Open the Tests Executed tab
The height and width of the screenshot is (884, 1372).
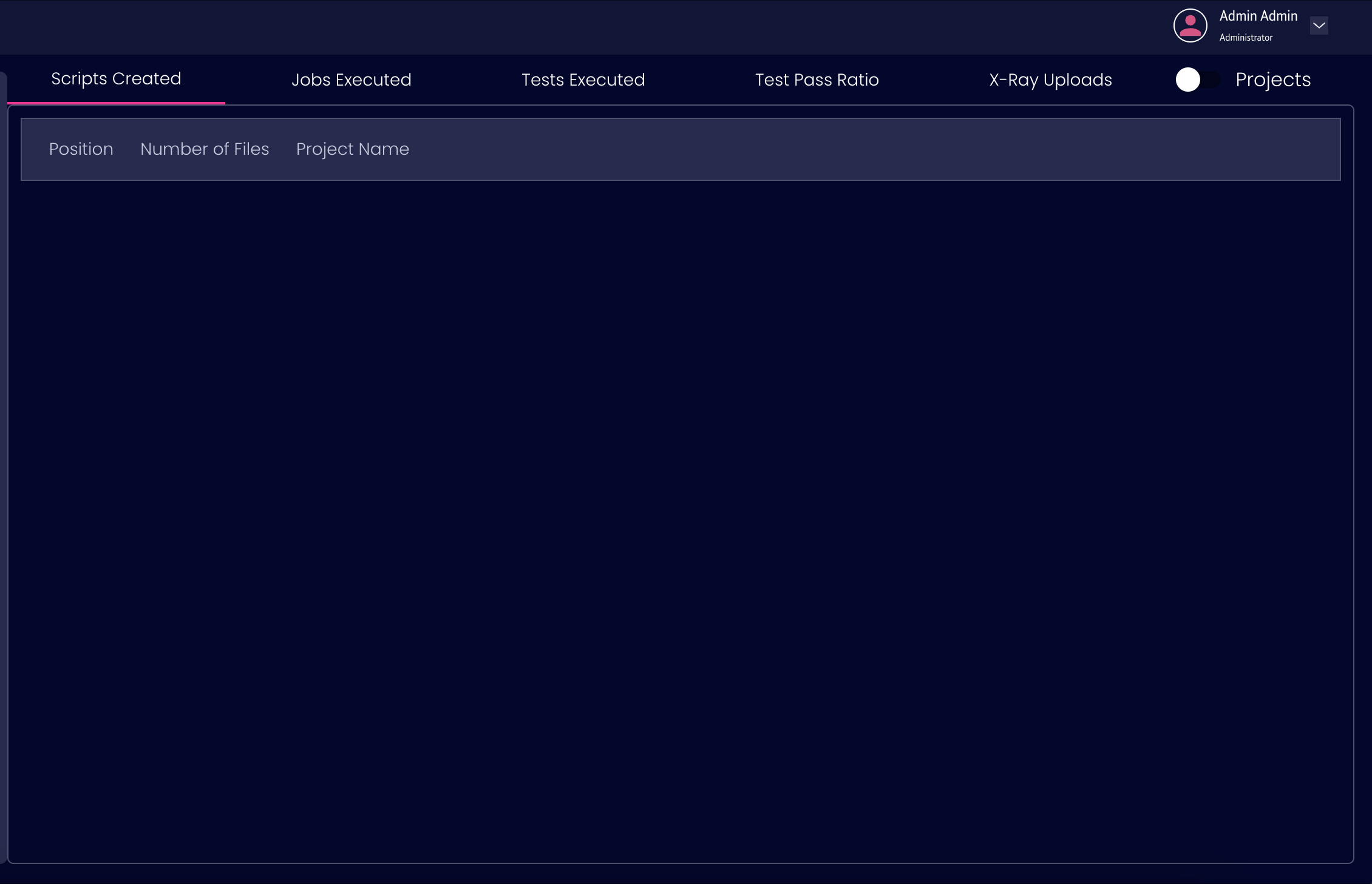pyautogui.click(x=583, y=80)
